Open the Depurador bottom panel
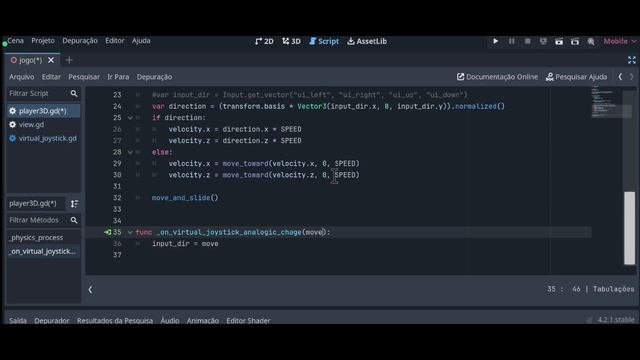Image resolution: width=640 pixels, height=360 pixels. [52, 320]
